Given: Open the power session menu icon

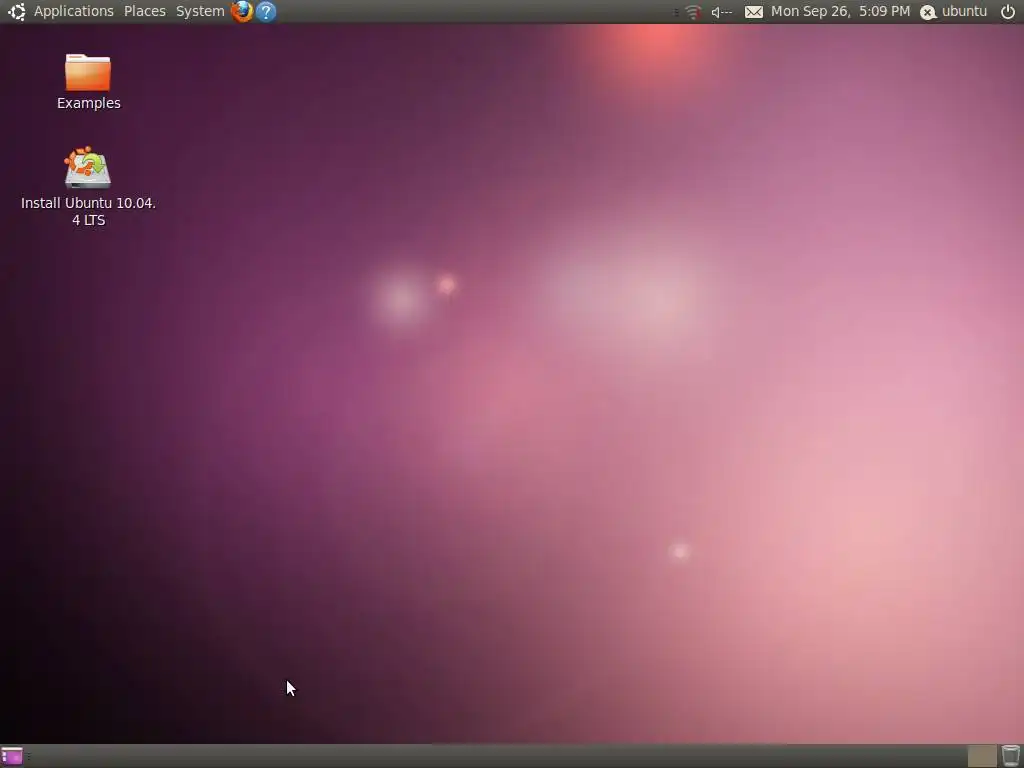Looking at the screenshot, I should [x=1008, y=12].
